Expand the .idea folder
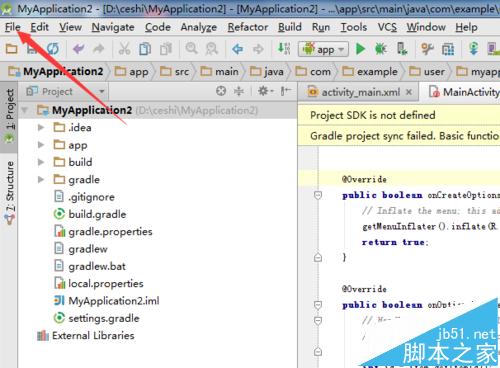 tap(41, 127)
